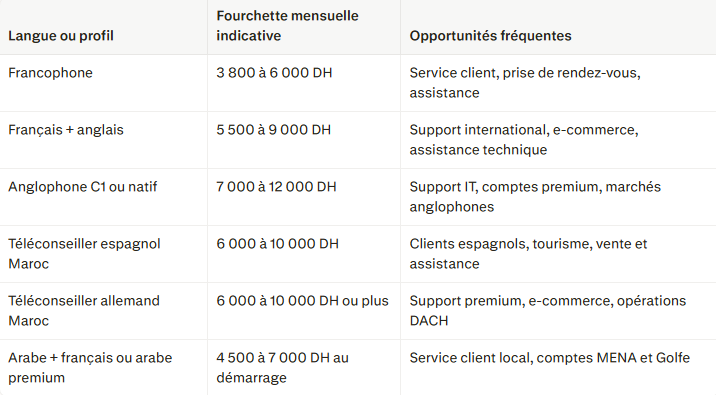Click the '3 800 à 6 000 DH' cell
This screenshot has height=395, width=716.
[274, 73]
